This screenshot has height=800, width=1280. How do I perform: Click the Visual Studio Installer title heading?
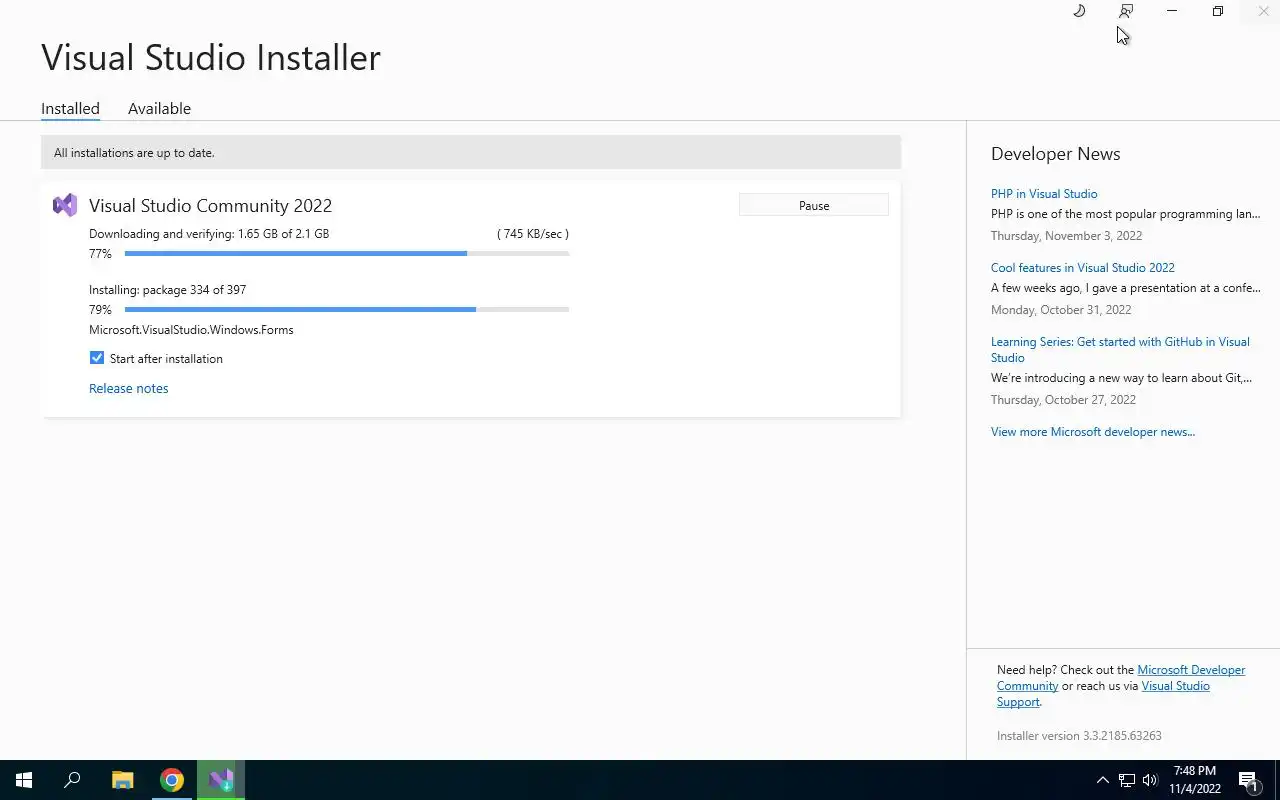pyautogui.click(x=211, y=57)
